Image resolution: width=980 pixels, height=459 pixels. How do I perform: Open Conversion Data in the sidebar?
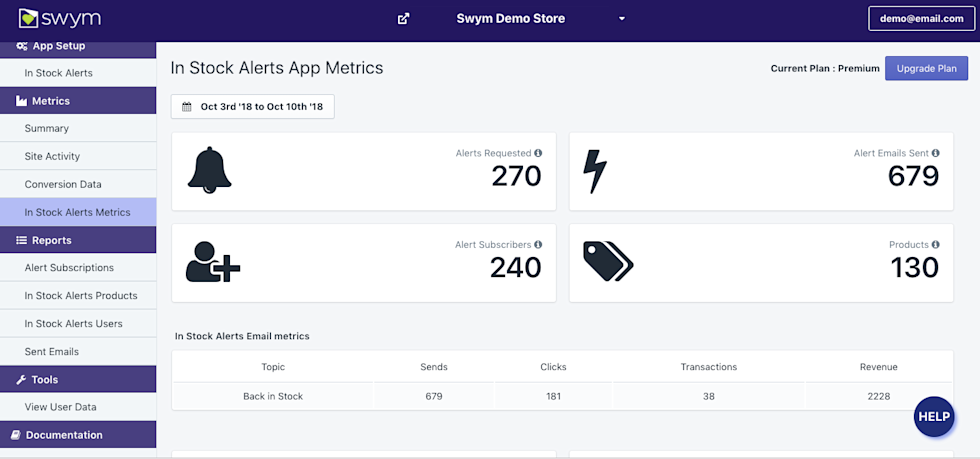[63, 184]
